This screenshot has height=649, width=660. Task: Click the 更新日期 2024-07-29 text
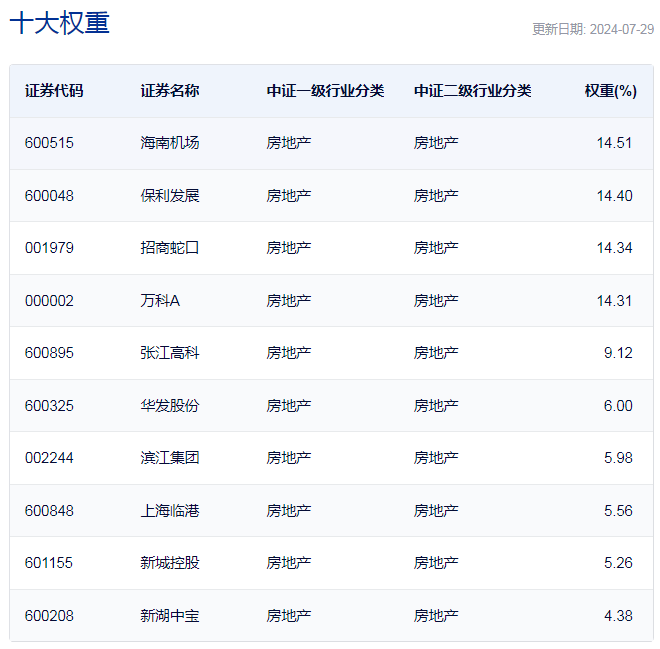click(592, 29)
